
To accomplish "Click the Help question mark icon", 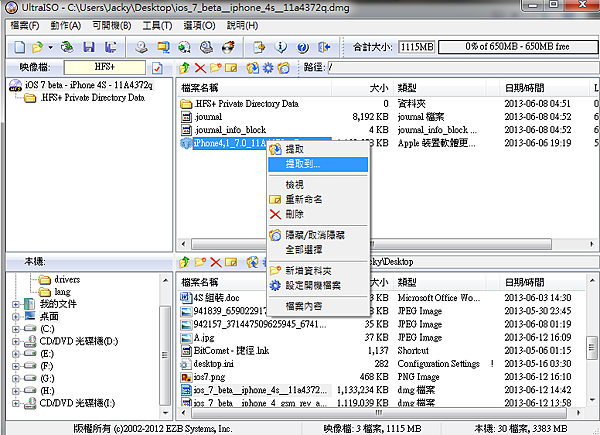I will coord(303,47).
